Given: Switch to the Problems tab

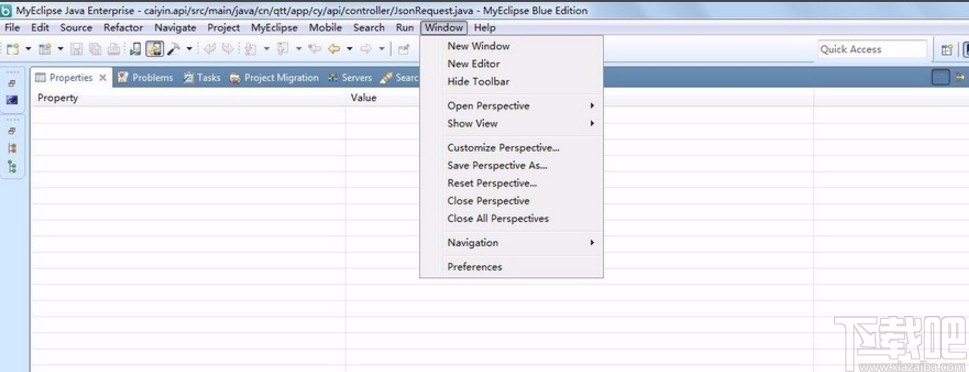Looking at the screenshot, I should pos(146,78).
